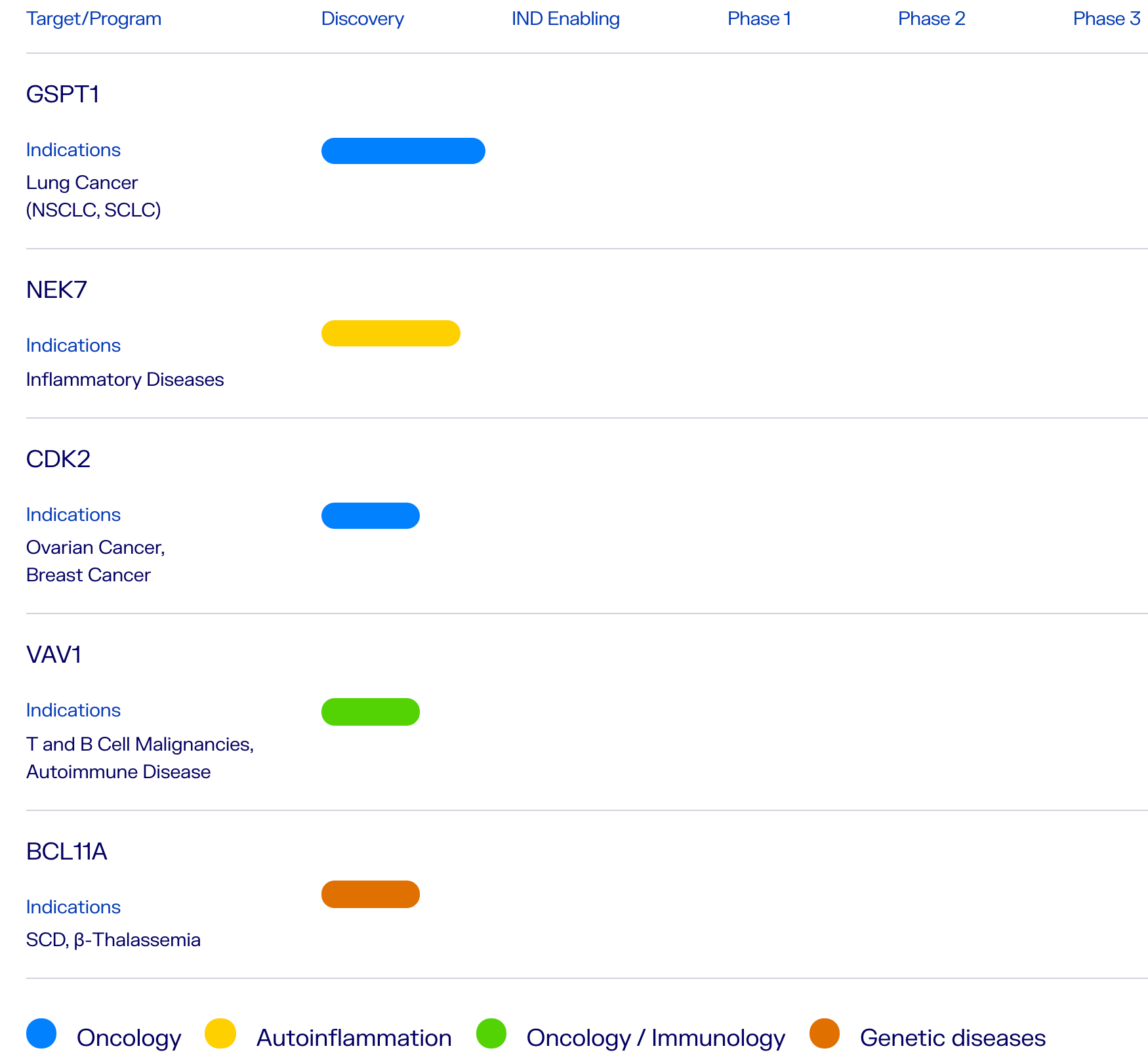This screenshot has width=1148, height=1059.
Task: Click the orange BCL11A progress bar
Action: pos(371,894)
